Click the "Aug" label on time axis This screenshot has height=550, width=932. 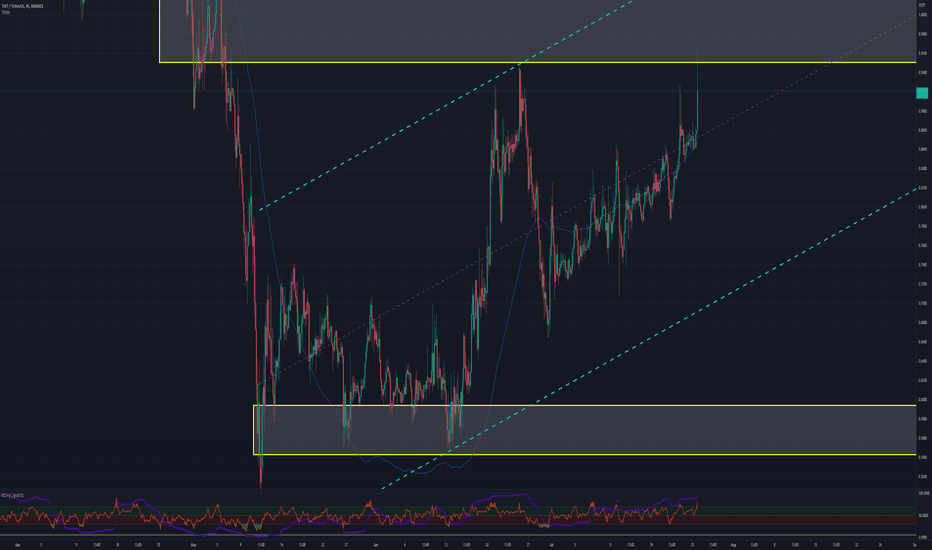[x=733, y=544]
